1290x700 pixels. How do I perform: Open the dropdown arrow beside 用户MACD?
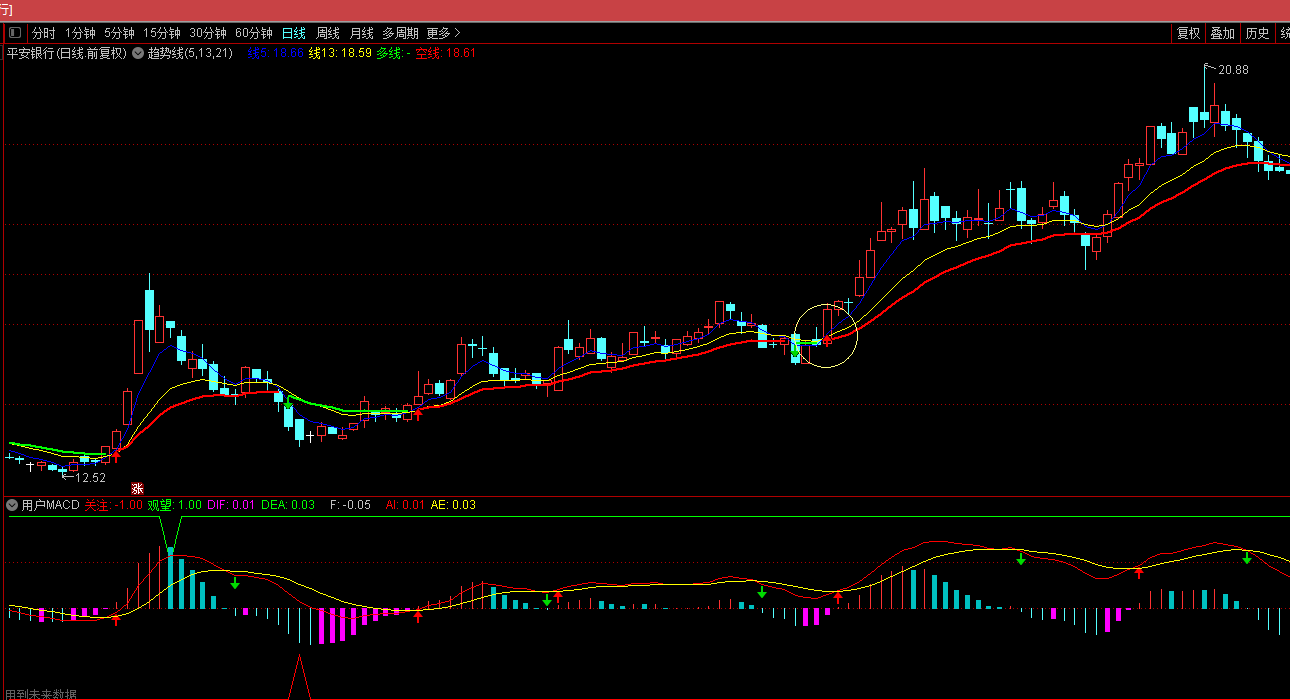[x=13, y=505]
